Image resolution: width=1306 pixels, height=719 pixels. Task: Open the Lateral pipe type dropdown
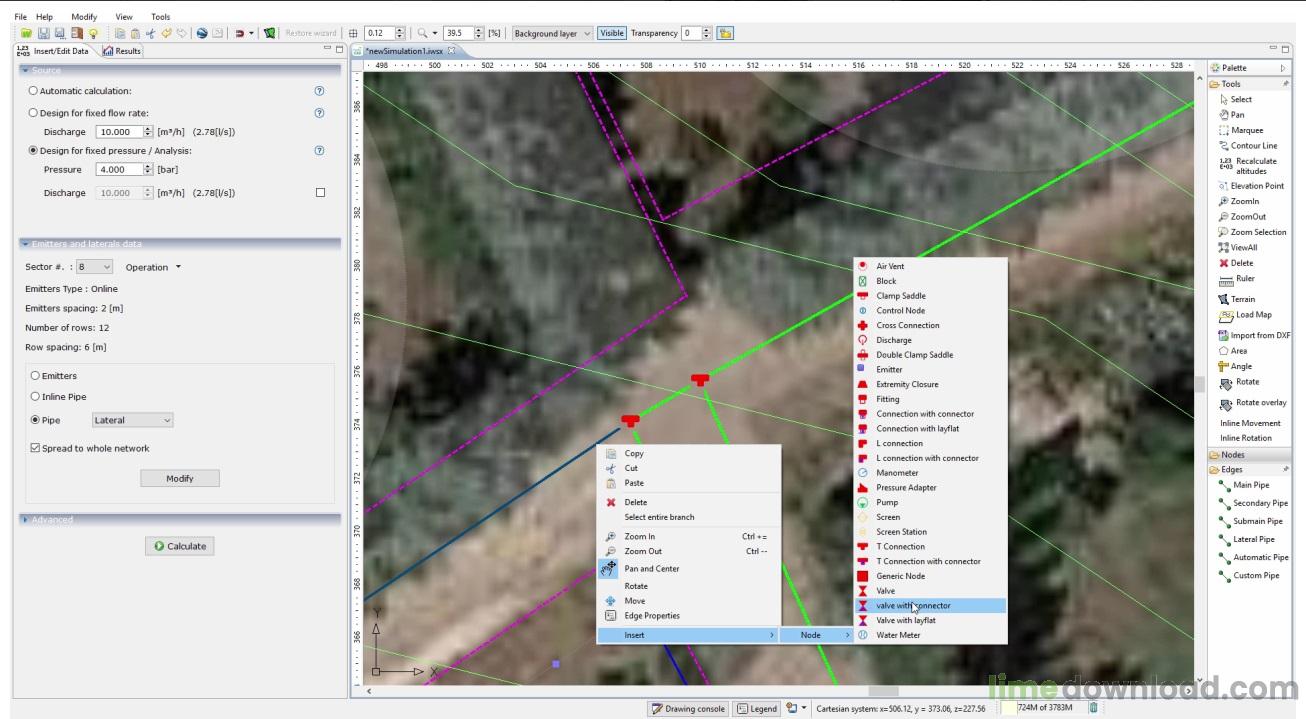tap(133, 421)
